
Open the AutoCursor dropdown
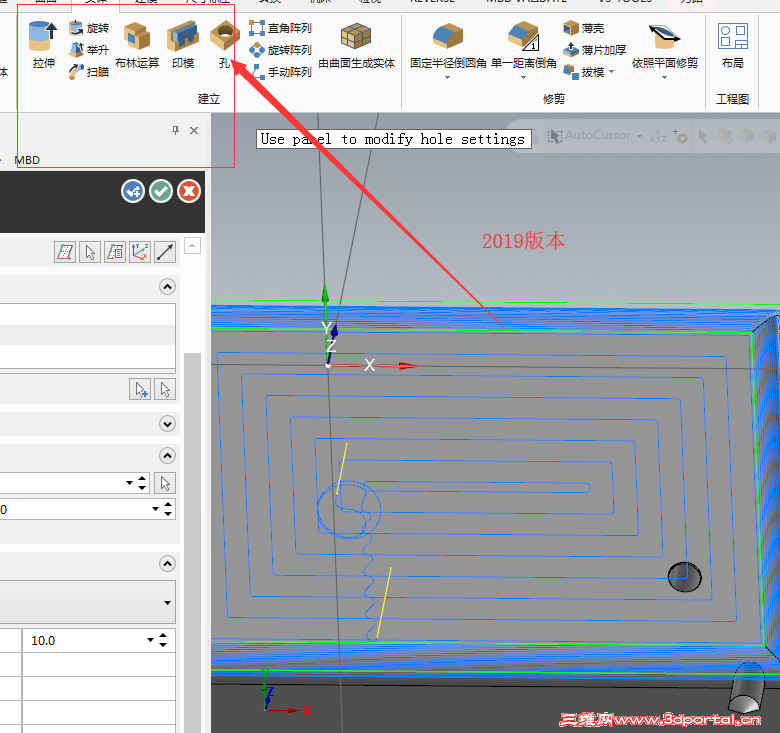(x=639, y=136)
